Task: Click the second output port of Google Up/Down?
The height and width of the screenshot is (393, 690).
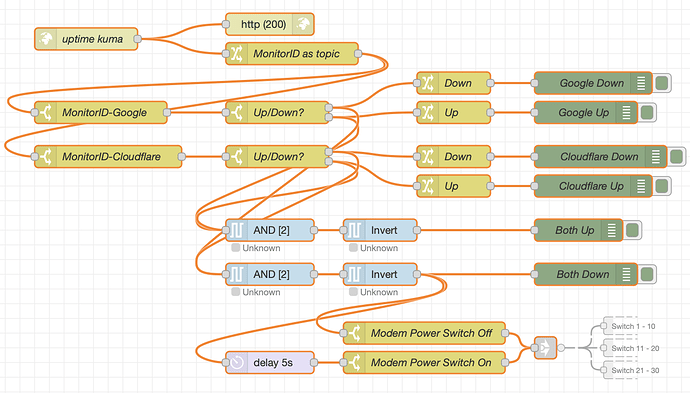Action: coord(329,117)
